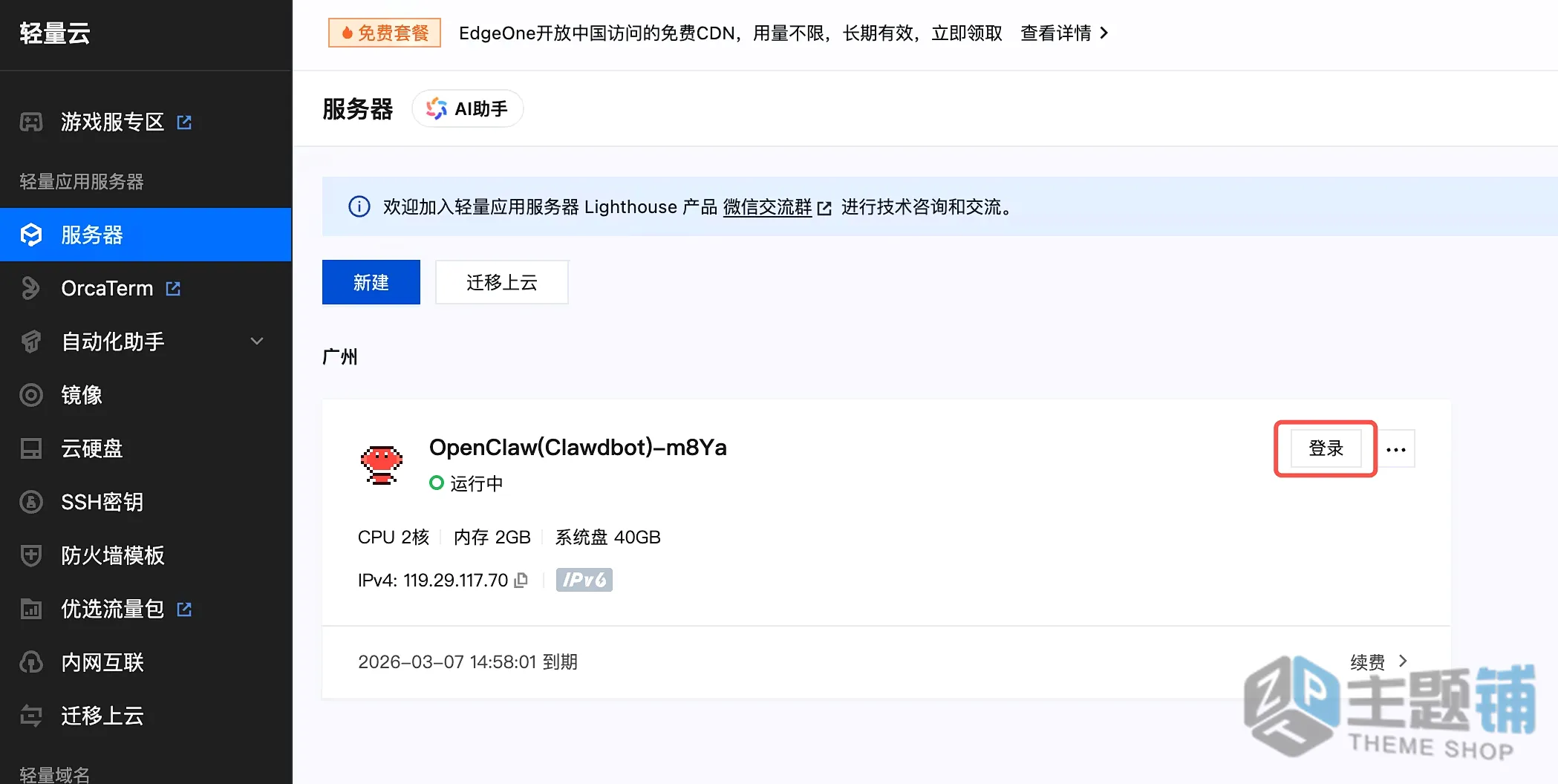
Task: Open the AI助手 button
Action: tap(468, 108)
